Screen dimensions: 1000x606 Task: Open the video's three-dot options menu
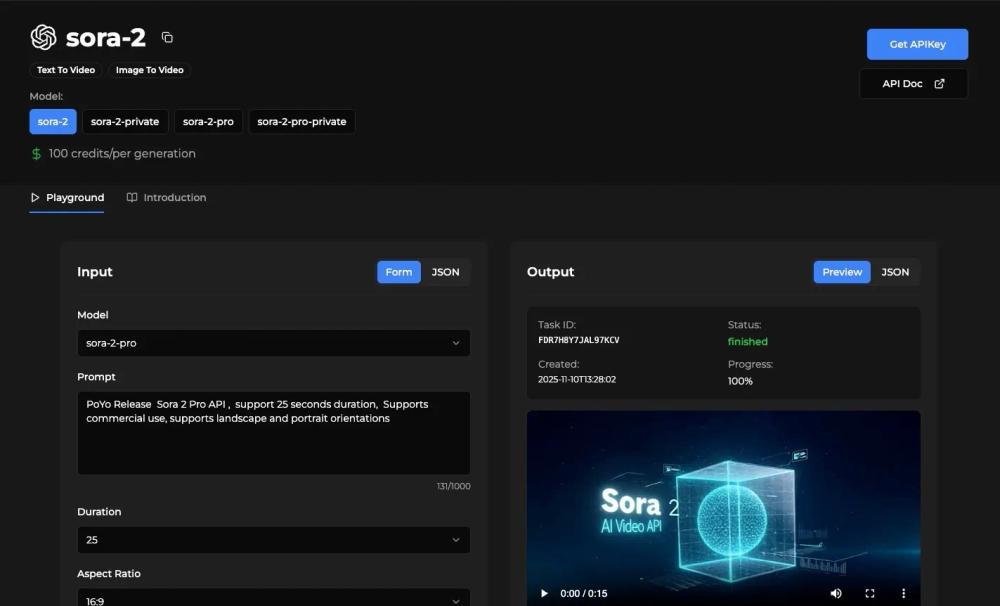coord(903,593)
